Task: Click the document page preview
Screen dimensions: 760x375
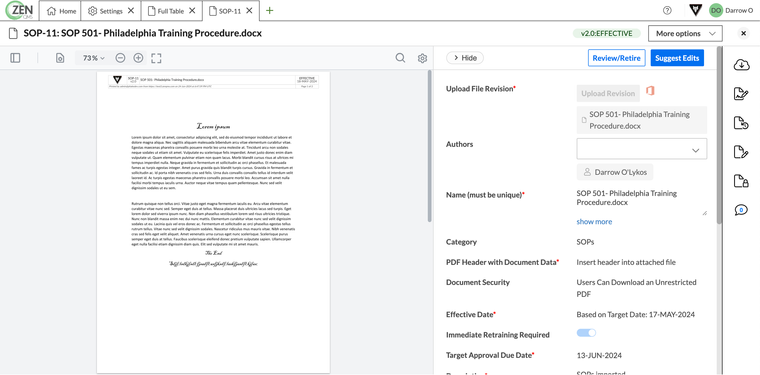Action: pyautogui.click(x=213, y=222)
